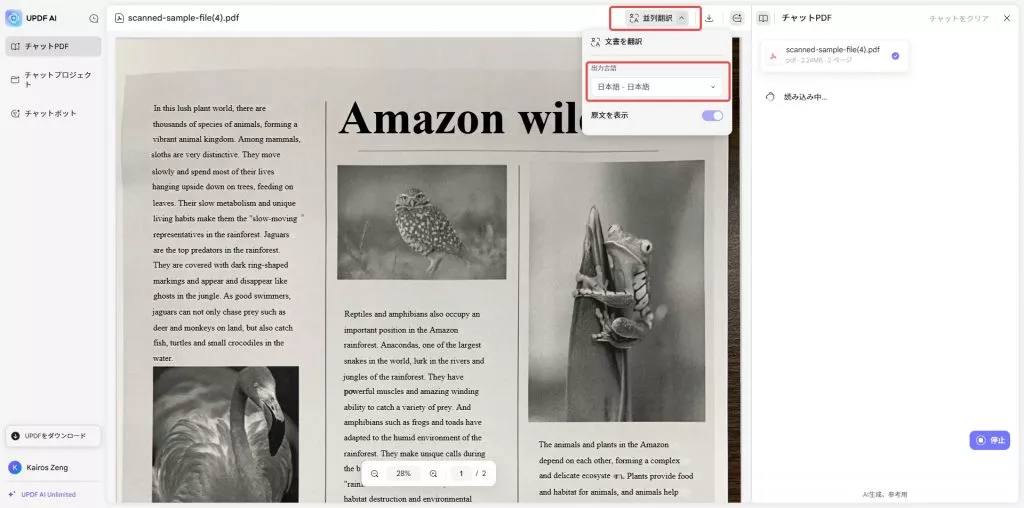1024x508 pixels.
Task: Select 文書を翻訳 in the translate menu
Action: [x=656, y=42]
